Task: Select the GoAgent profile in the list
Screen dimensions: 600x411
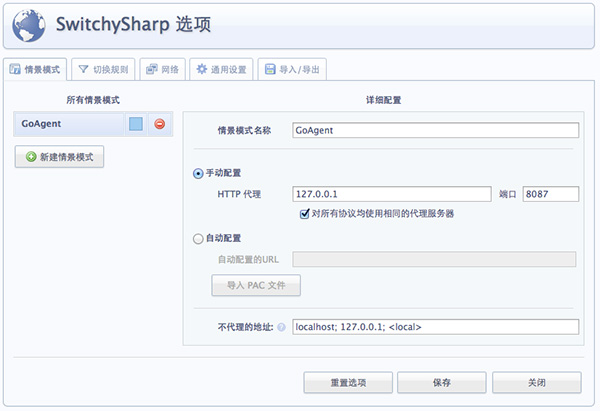Action: (x=69, y=124)
